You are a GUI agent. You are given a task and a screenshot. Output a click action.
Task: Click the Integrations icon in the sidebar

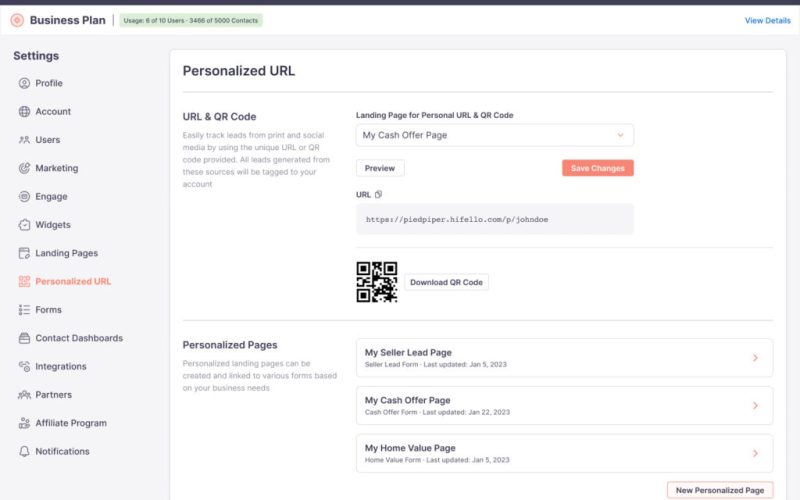(24, 367)
